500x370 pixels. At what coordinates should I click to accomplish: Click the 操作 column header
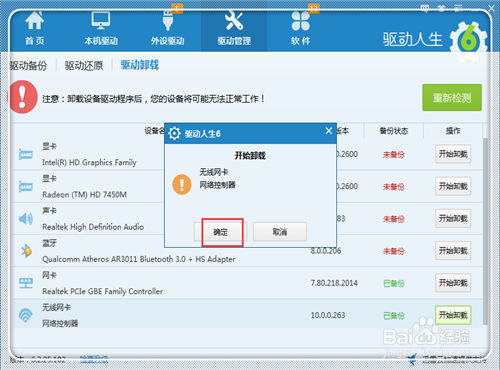tap(453, 131)
